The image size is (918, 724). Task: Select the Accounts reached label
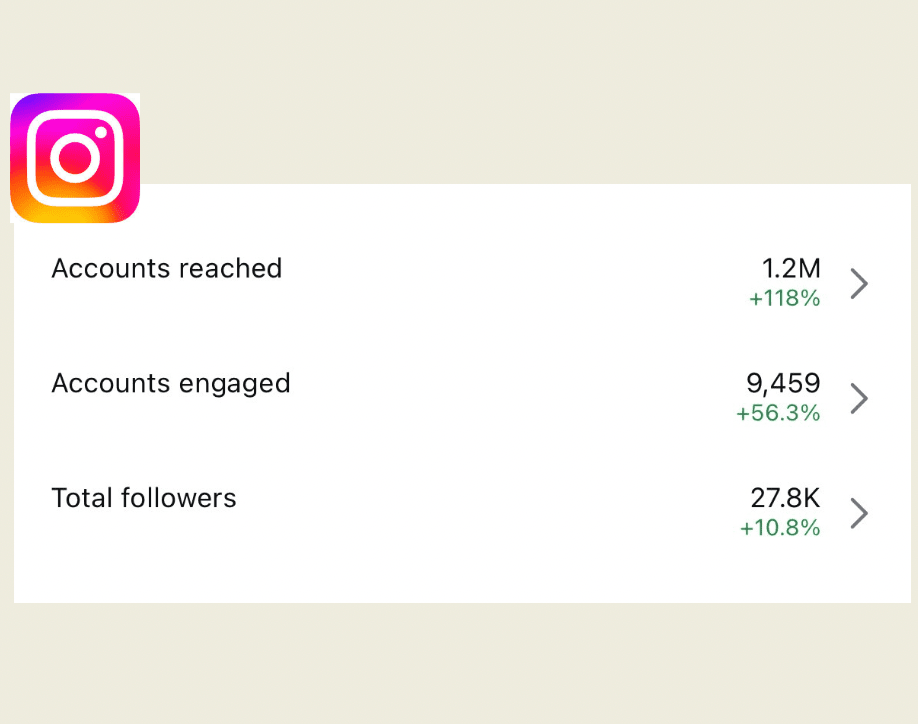(167, 269)
